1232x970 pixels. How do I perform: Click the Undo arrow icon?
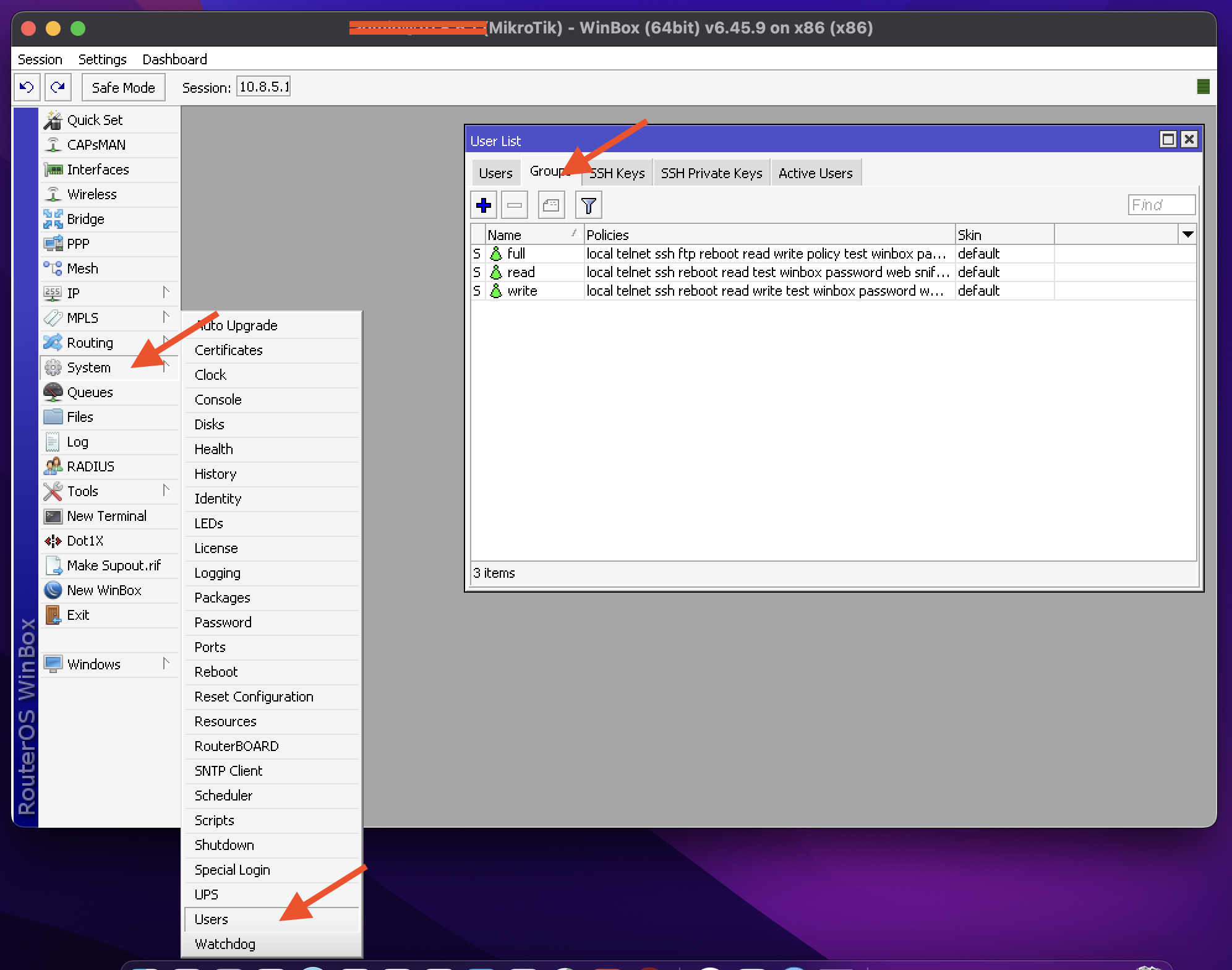point(27,87)
